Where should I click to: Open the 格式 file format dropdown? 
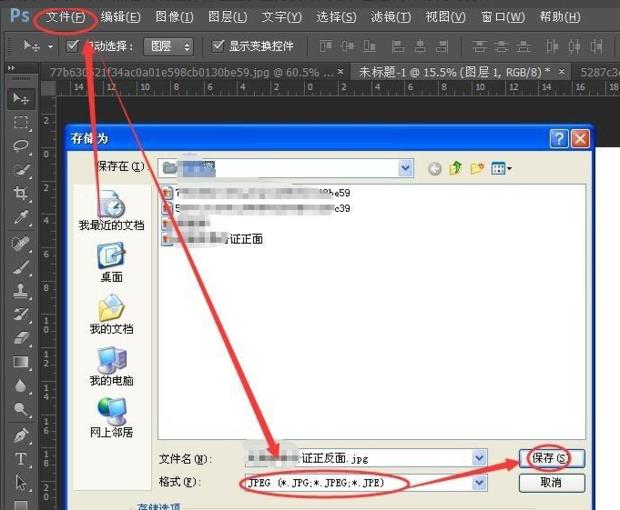coord(479,483)
